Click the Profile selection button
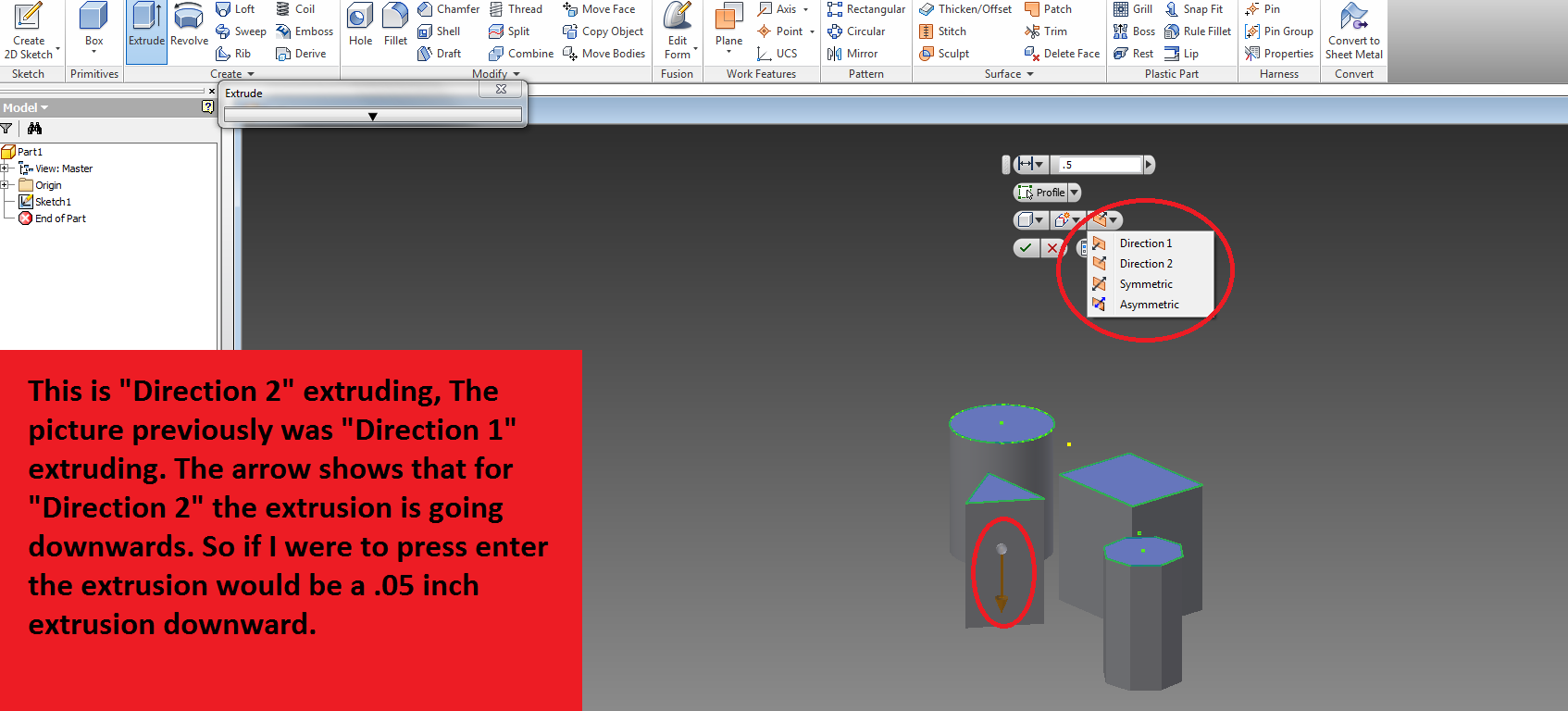This screenshot has width=1568, height=711. coord(1041,193)
